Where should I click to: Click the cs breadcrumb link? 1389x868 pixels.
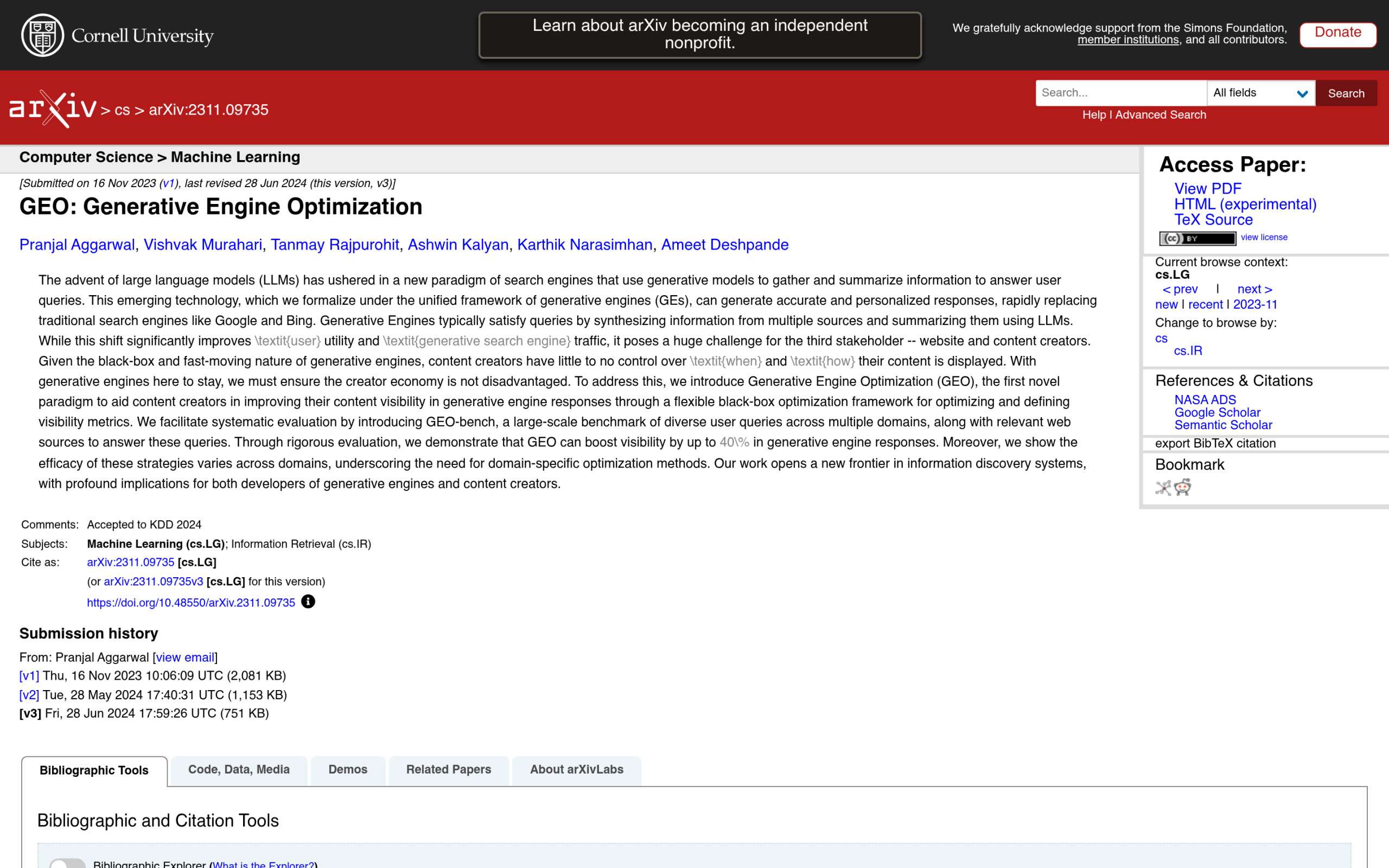(122, 110)
